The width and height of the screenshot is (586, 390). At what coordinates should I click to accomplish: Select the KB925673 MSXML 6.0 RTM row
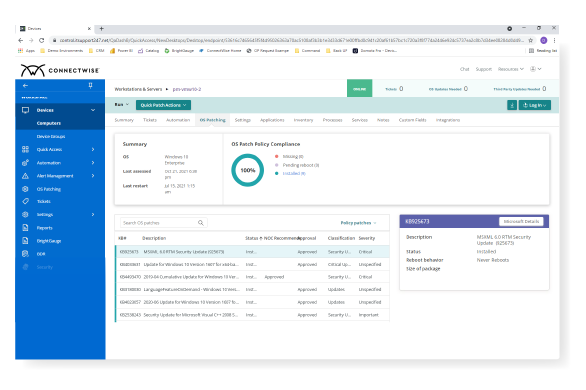click(252, 252)
